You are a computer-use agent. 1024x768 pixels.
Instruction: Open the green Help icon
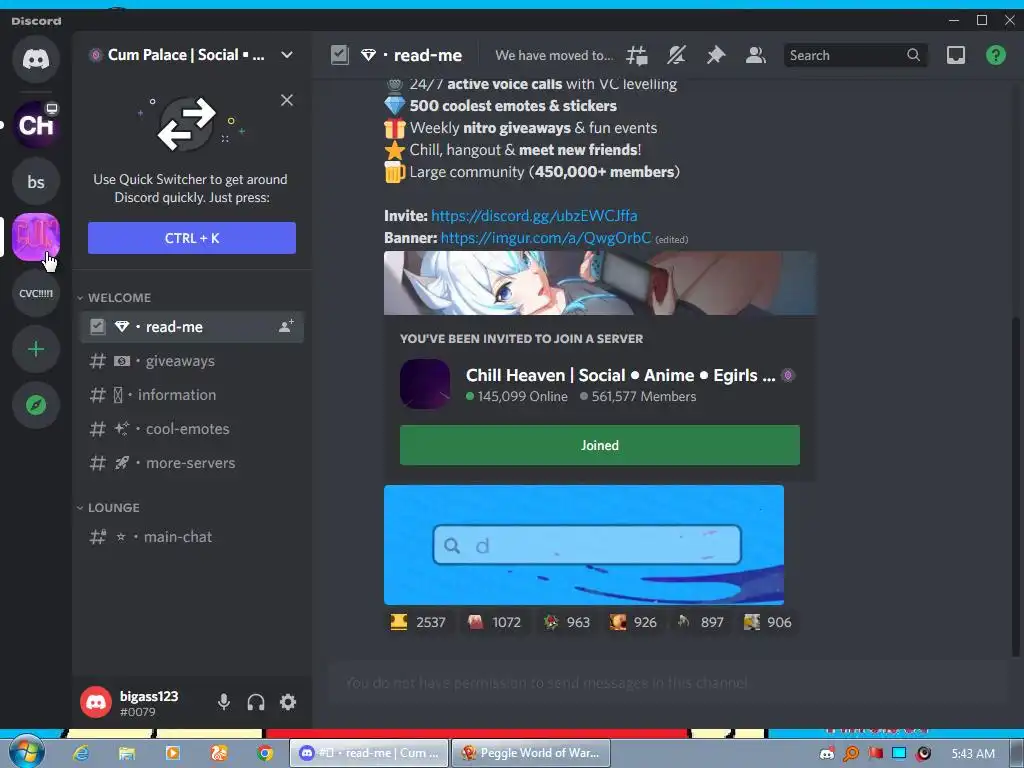click(x=995, y=56)
